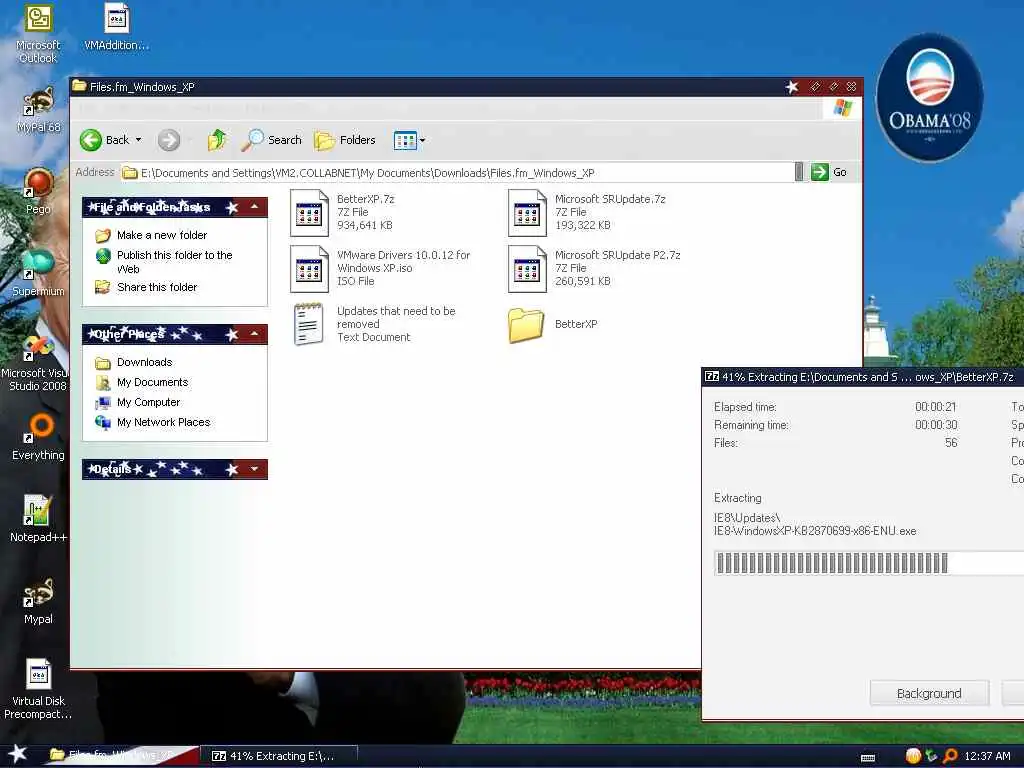Open the Back button history dropdown arrow
1024x768 pixels.
138,140
